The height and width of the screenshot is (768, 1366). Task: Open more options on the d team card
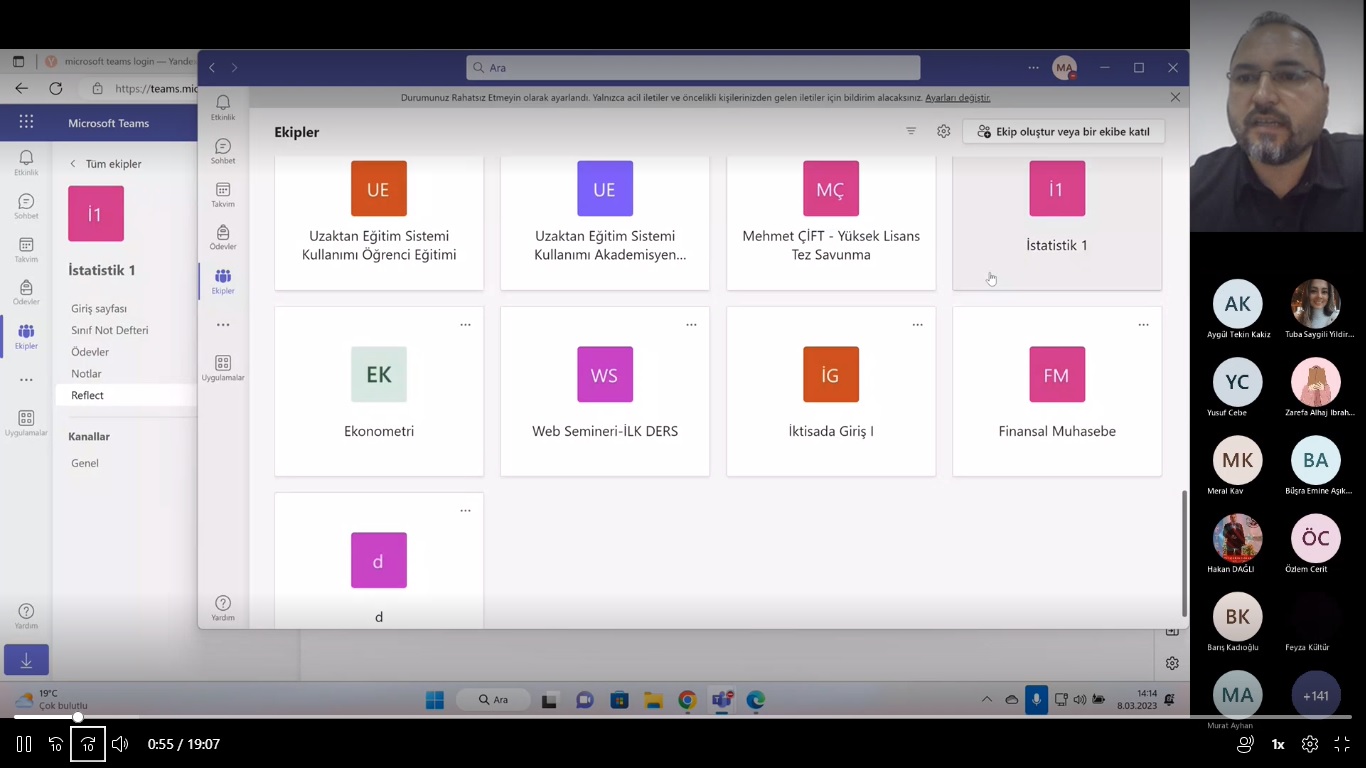point(465,511)
